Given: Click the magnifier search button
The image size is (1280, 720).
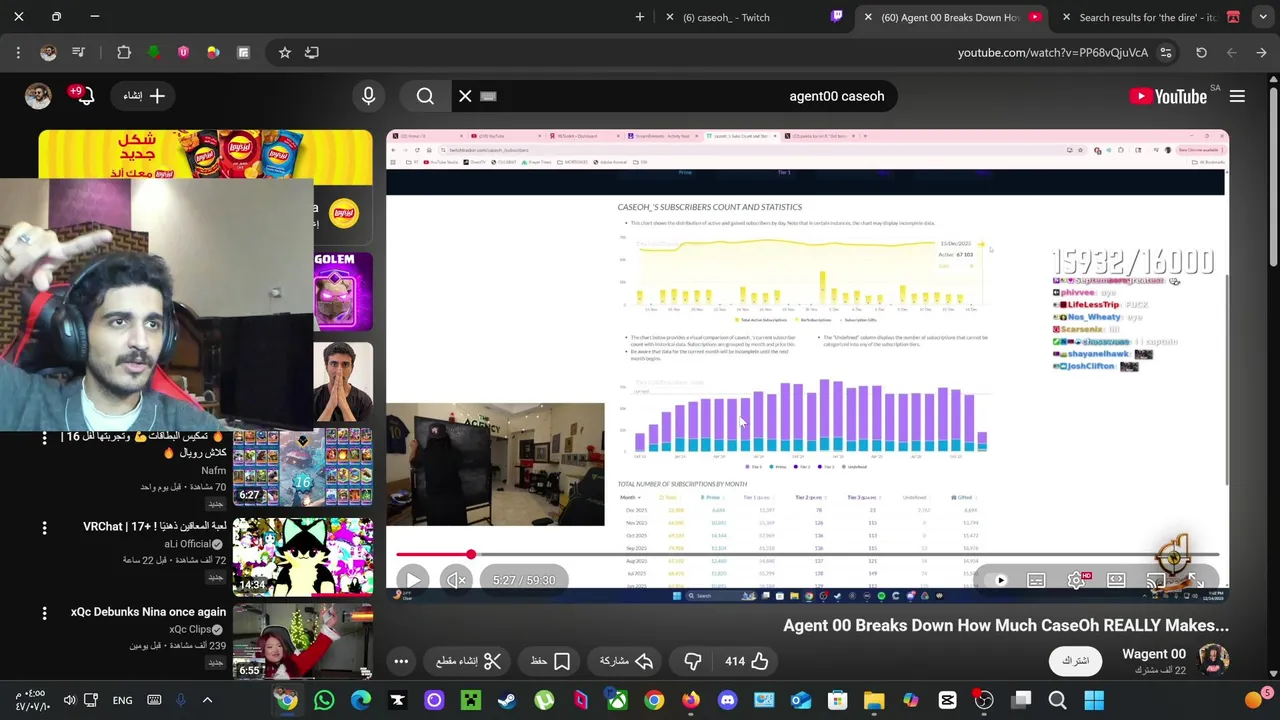Looking at the screenshot, I should 425,96.
